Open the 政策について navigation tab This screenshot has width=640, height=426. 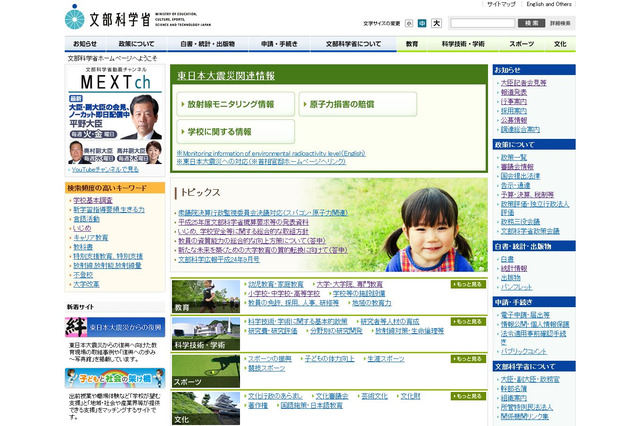coord(136,44)
